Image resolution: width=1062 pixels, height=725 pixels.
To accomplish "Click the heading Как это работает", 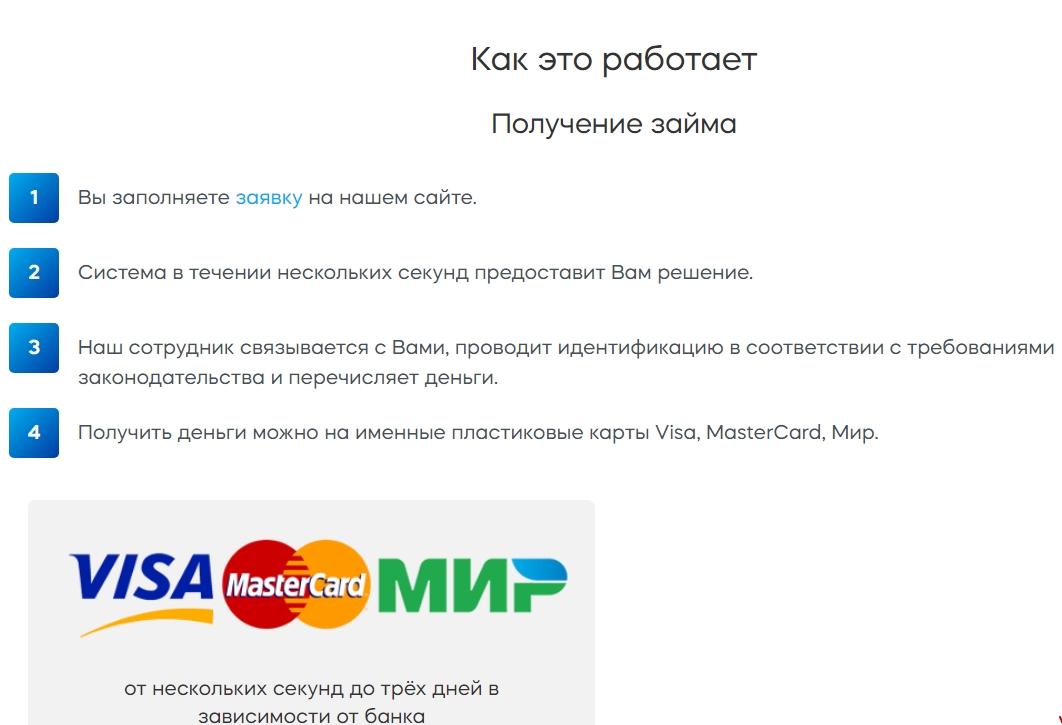I will 614,59.
